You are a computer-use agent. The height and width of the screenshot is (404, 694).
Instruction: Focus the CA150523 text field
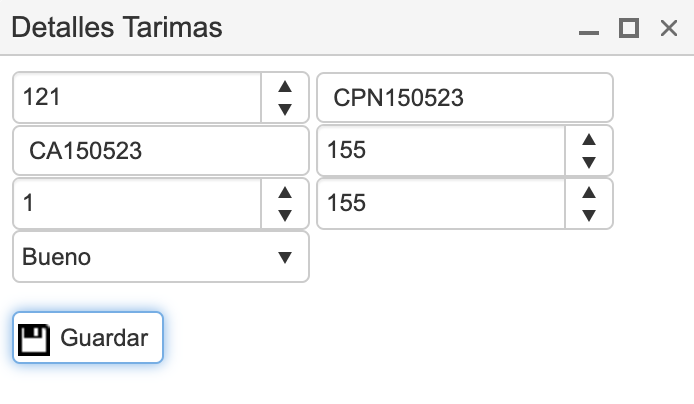161,150
